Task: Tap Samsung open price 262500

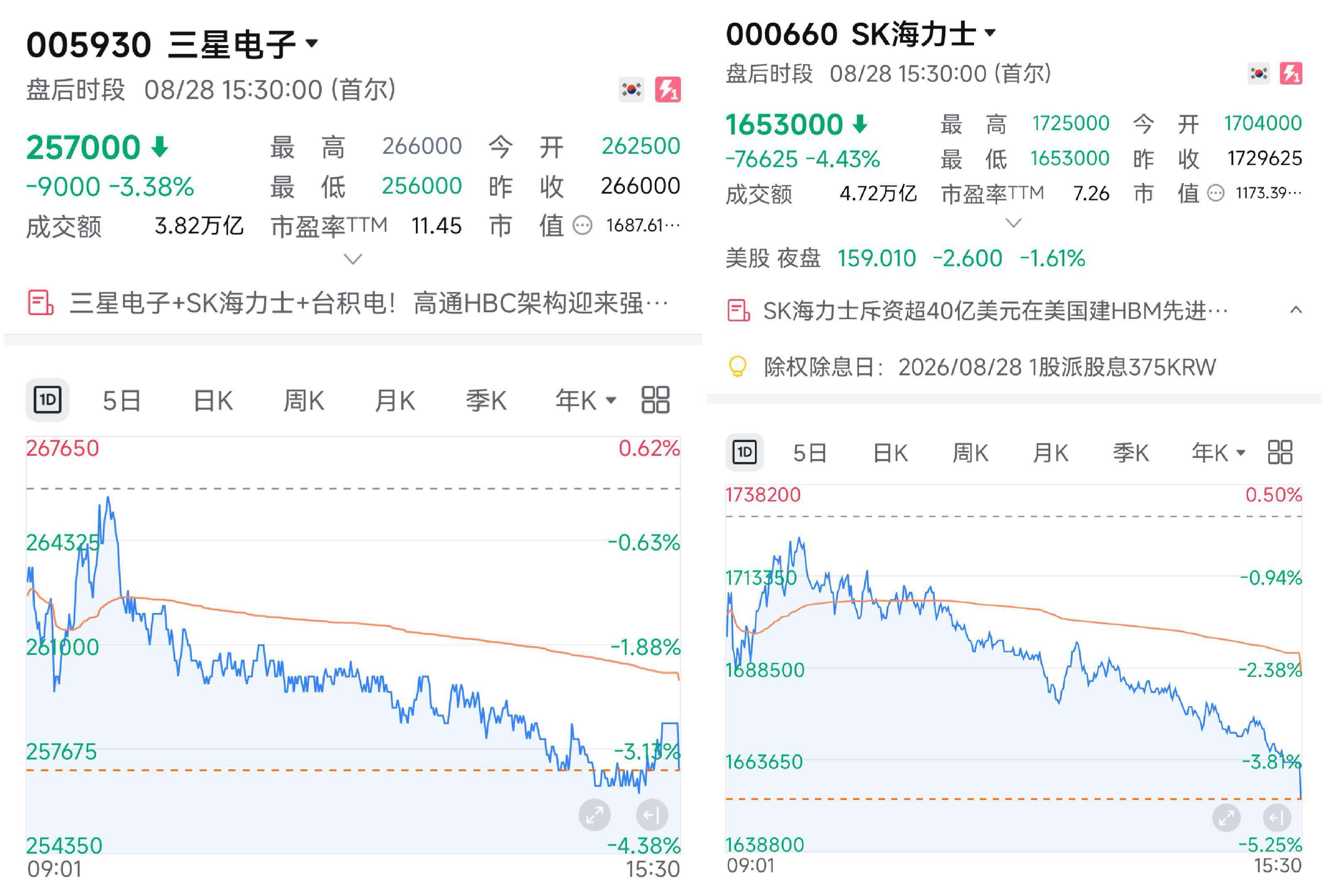Action: pyautogui.click(x=641, y=146)
